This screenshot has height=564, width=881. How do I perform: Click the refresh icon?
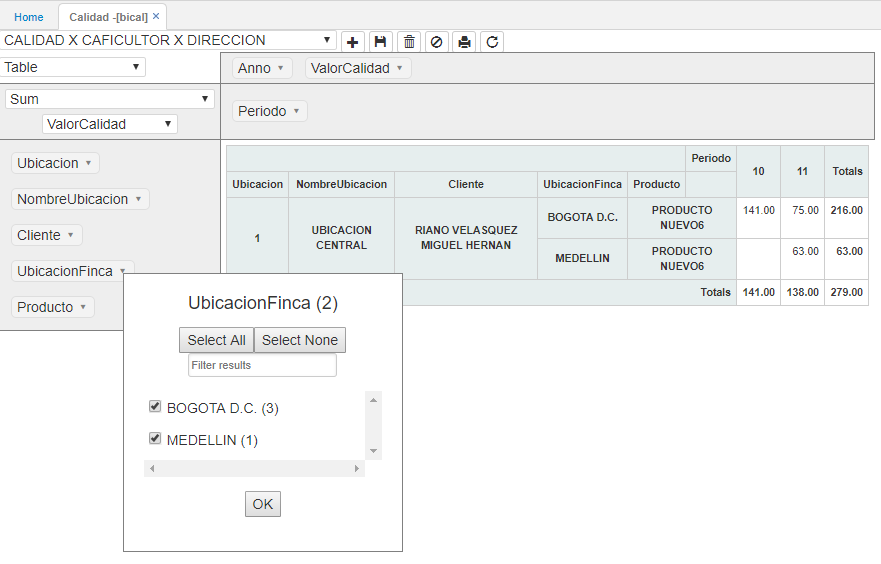pos(491,42)
